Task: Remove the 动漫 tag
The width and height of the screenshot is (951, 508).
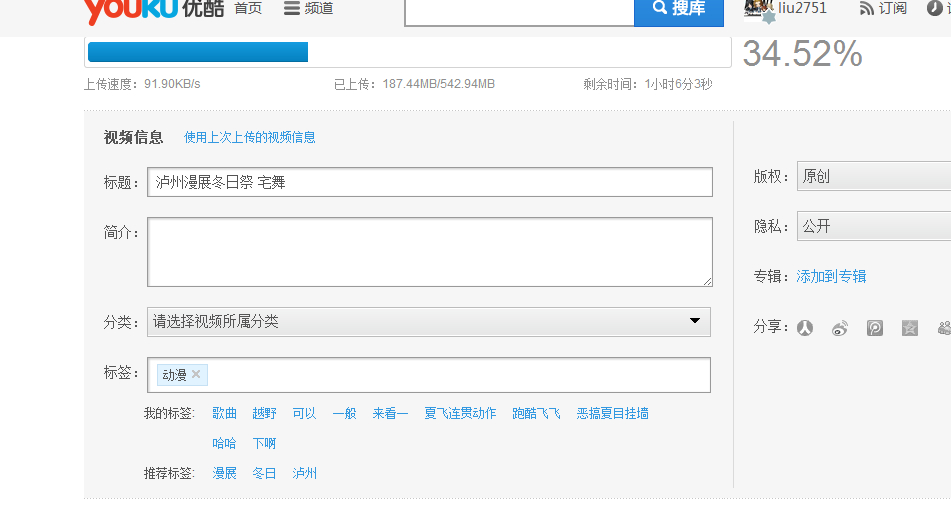Action: point(196,374)
